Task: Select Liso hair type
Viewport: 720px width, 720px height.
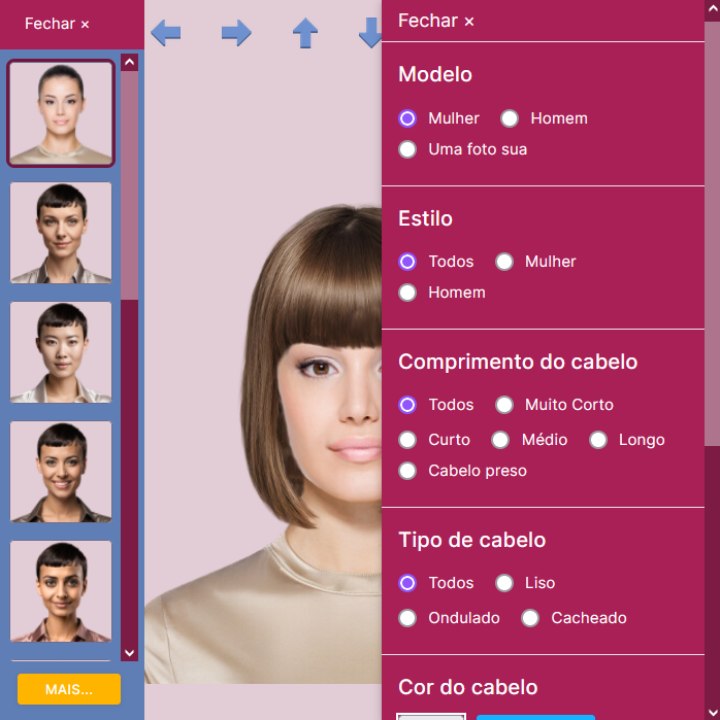Action: coord(505,583)
